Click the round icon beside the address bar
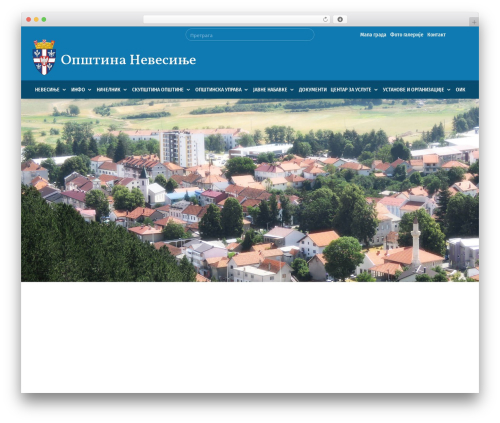This screenshot has height=423, width=500. (340, 19)
